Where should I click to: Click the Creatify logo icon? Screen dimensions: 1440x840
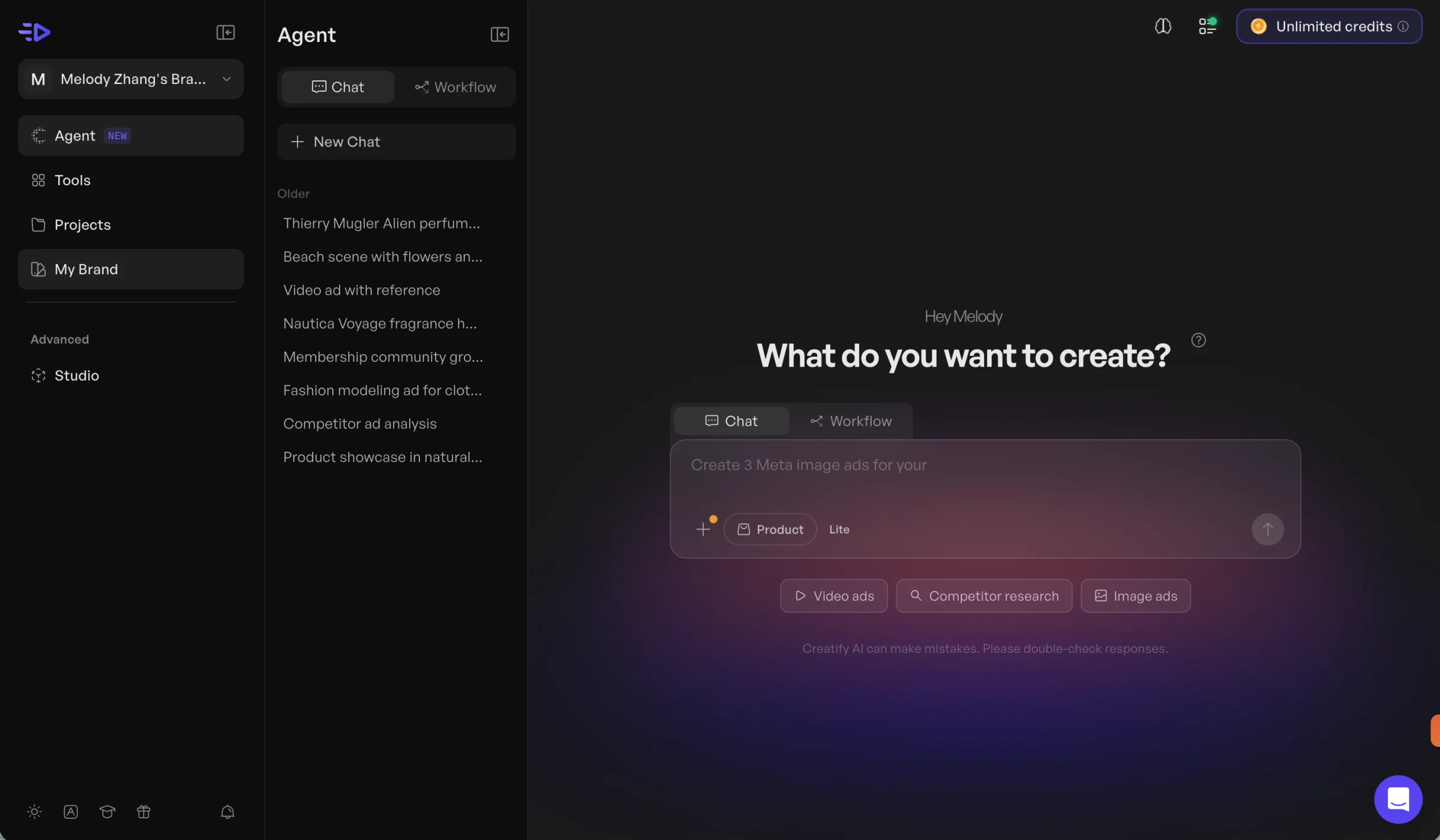[34, 32]
